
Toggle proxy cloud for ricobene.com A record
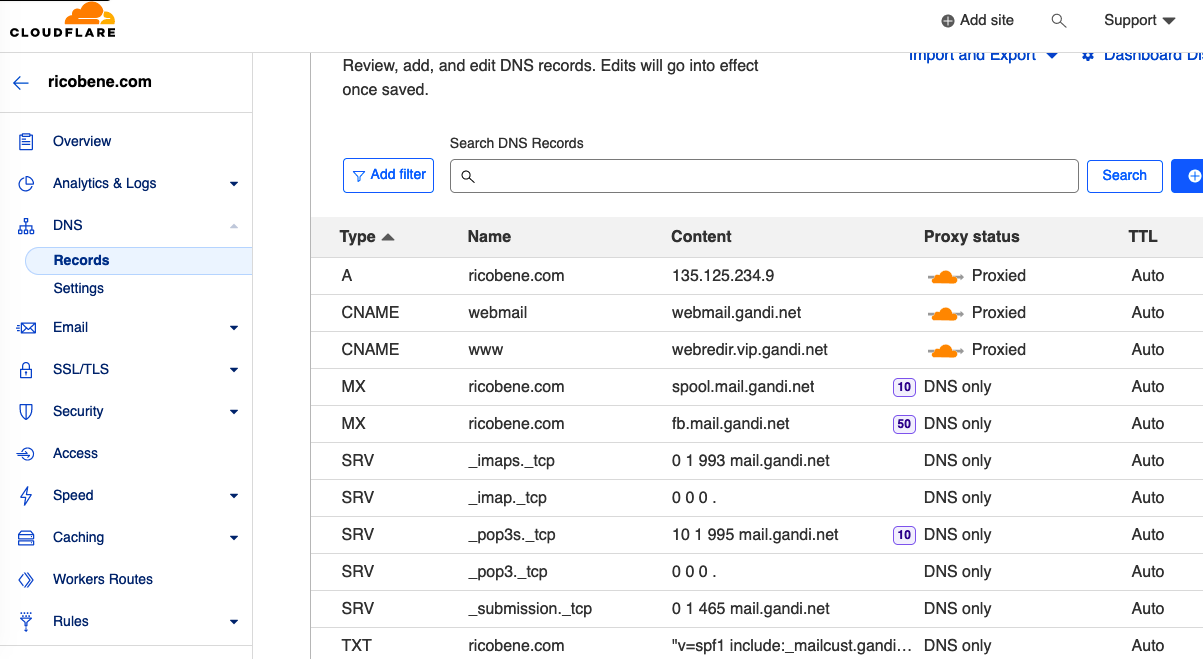(945, 276)
